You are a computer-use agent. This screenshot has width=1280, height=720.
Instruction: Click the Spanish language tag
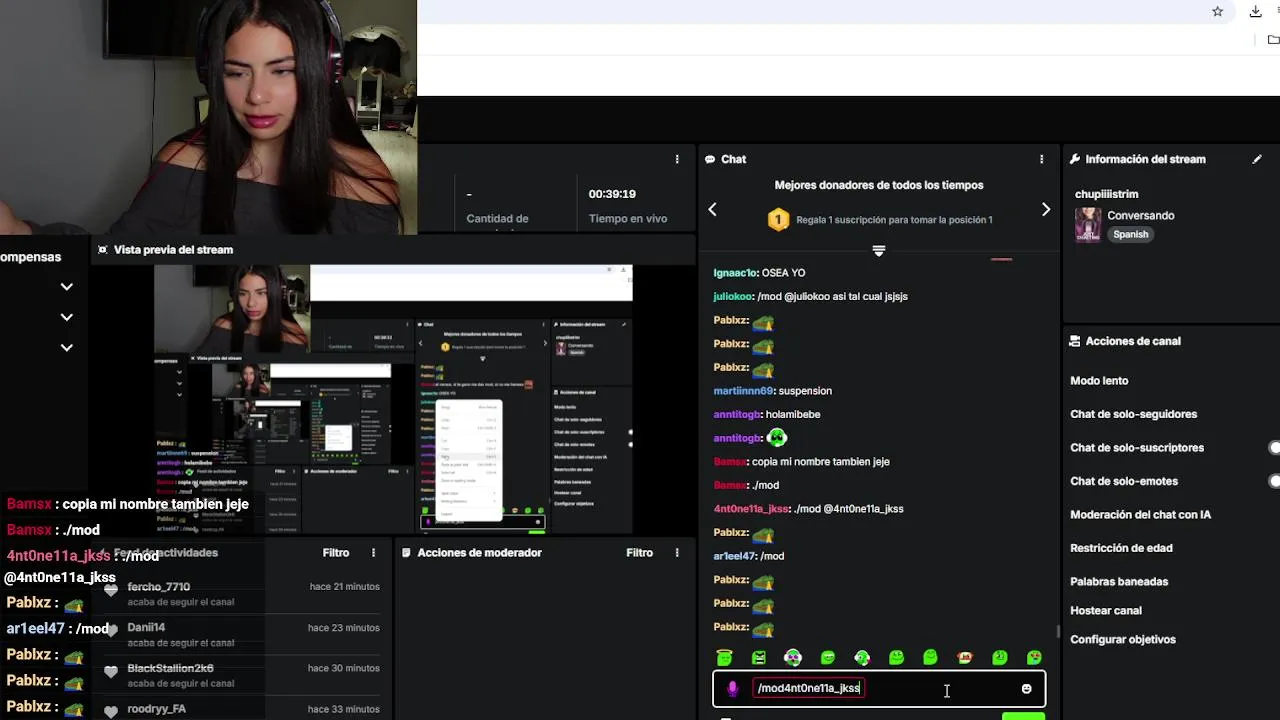[x=1131, y=234]
